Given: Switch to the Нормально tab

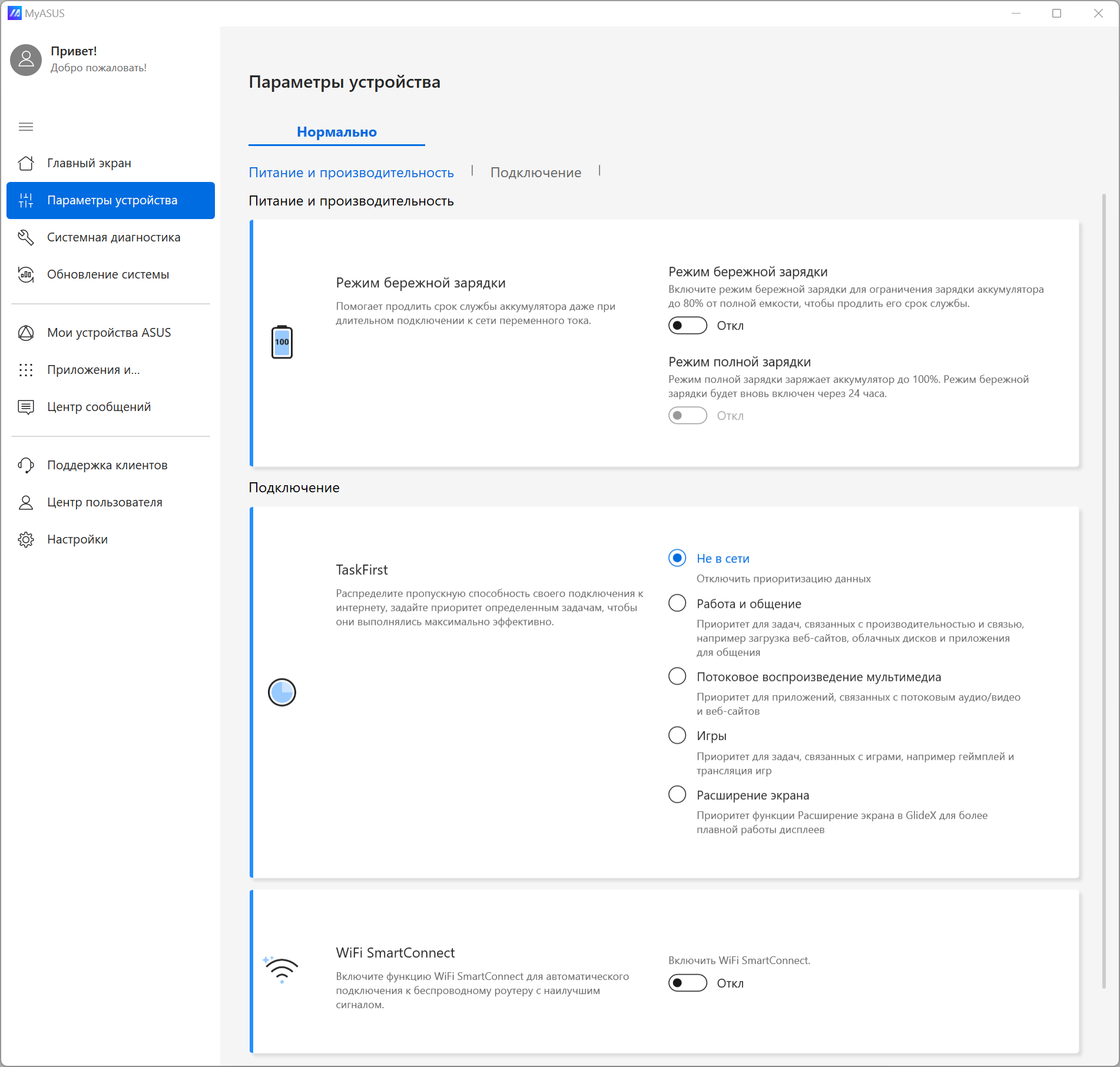Looking at the screenshot, I should [337, 132].
